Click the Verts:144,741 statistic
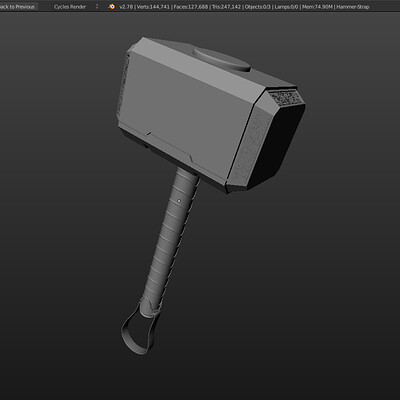The height and width of the screenshot is (400, 400). click(153, 7)
